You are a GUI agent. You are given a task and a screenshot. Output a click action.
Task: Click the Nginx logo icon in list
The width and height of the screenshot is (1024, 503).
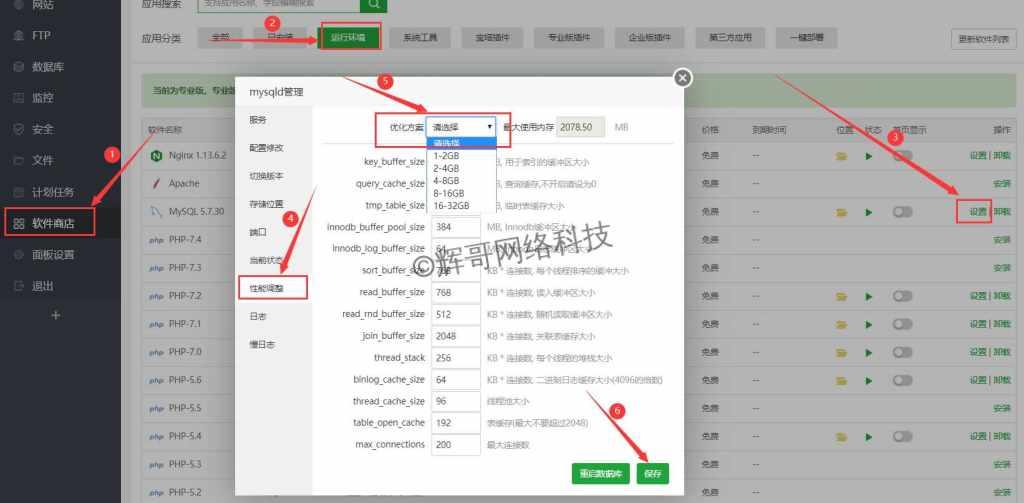[156, 156]
